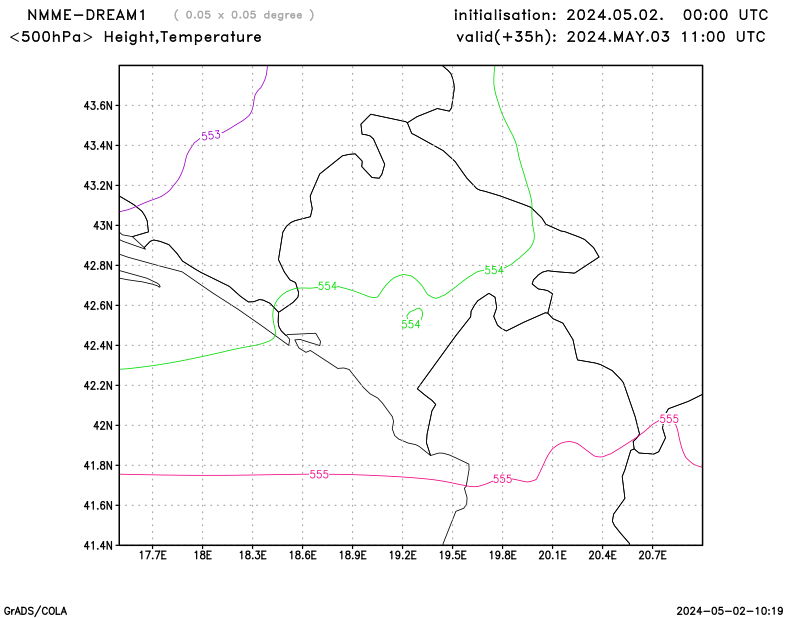Click the 19.2E longitude axis label
The height and width of the screenshot is (618, 800).
pyautogui.click(x=403, y=555)
